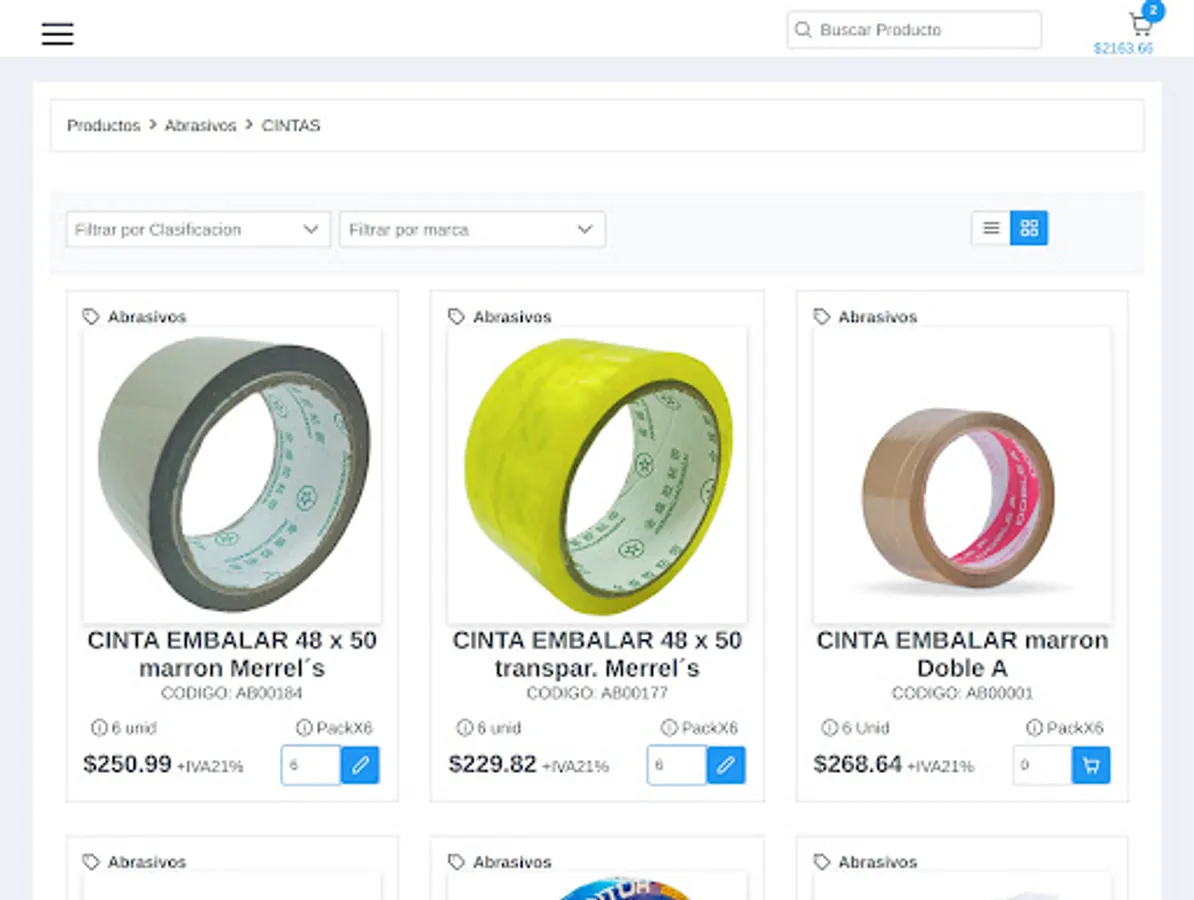Go to Productos breadcrumb

pyautogui.click(x=104, y=126)
